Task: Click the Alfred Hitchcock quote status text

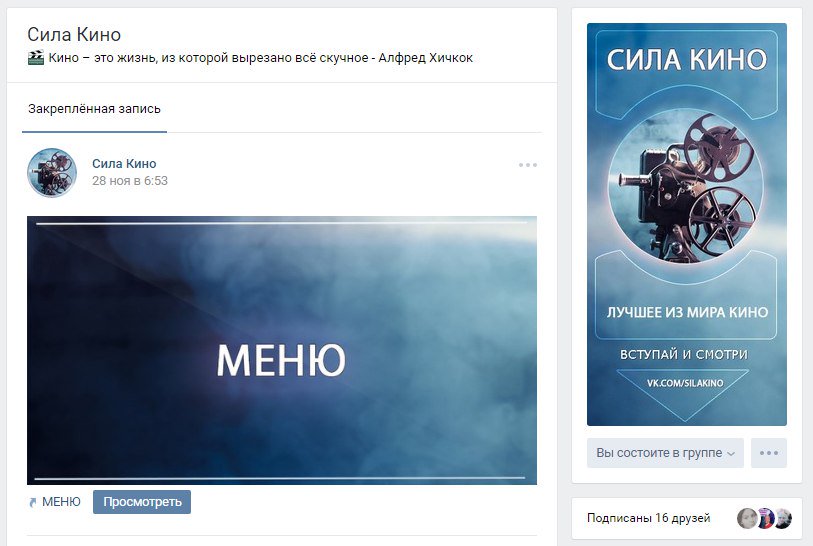Action: point(261,58)
